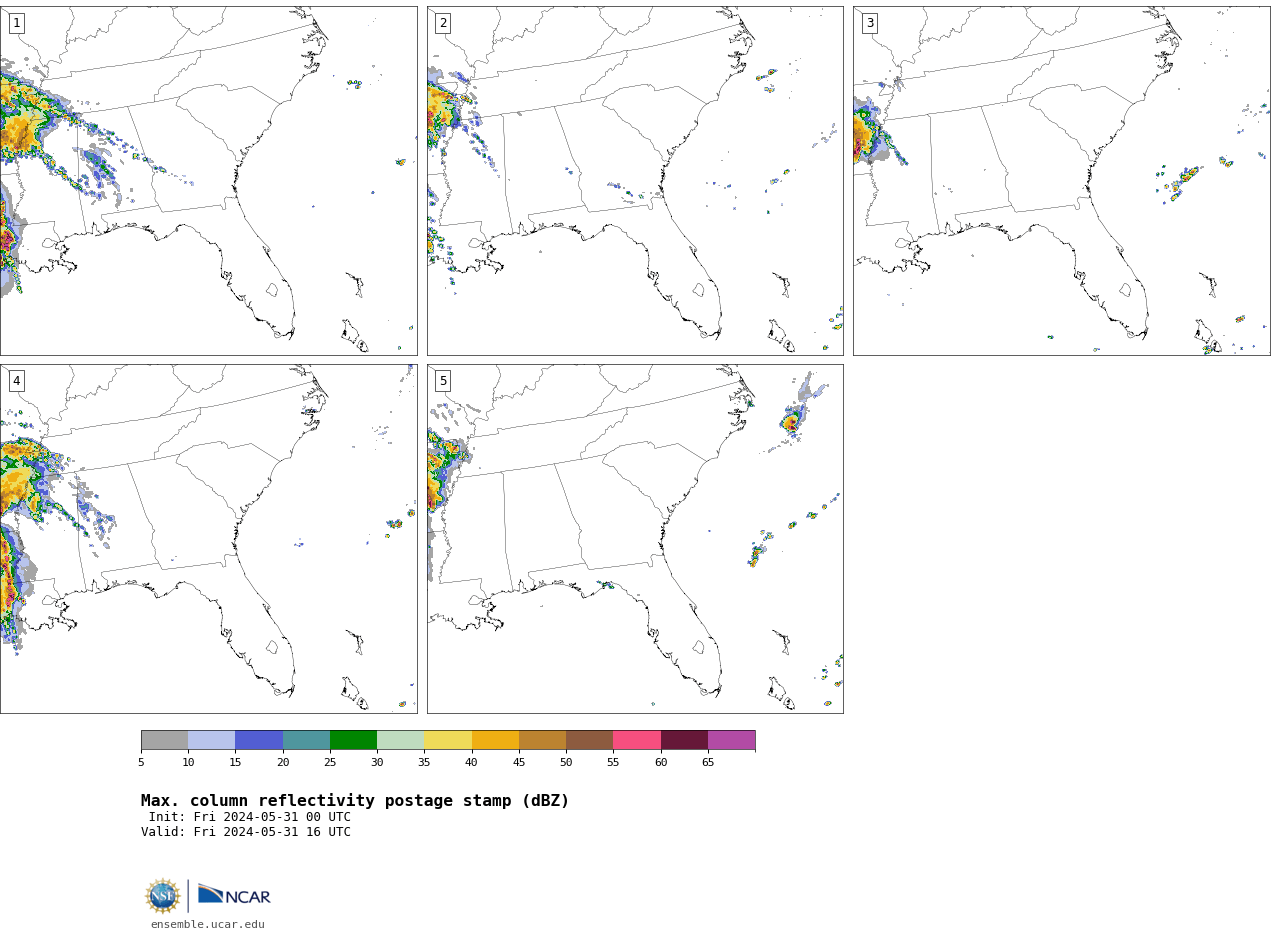Click the colorbar tick label 50

pos(566,763)
